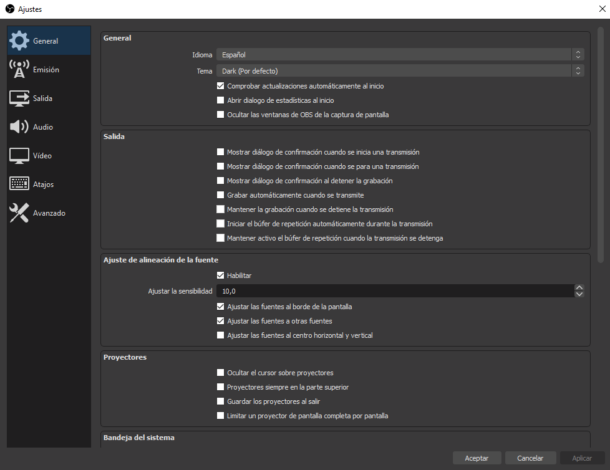Click the Audio speaker icon
This screenshot has height=470, width=610.
19,127
